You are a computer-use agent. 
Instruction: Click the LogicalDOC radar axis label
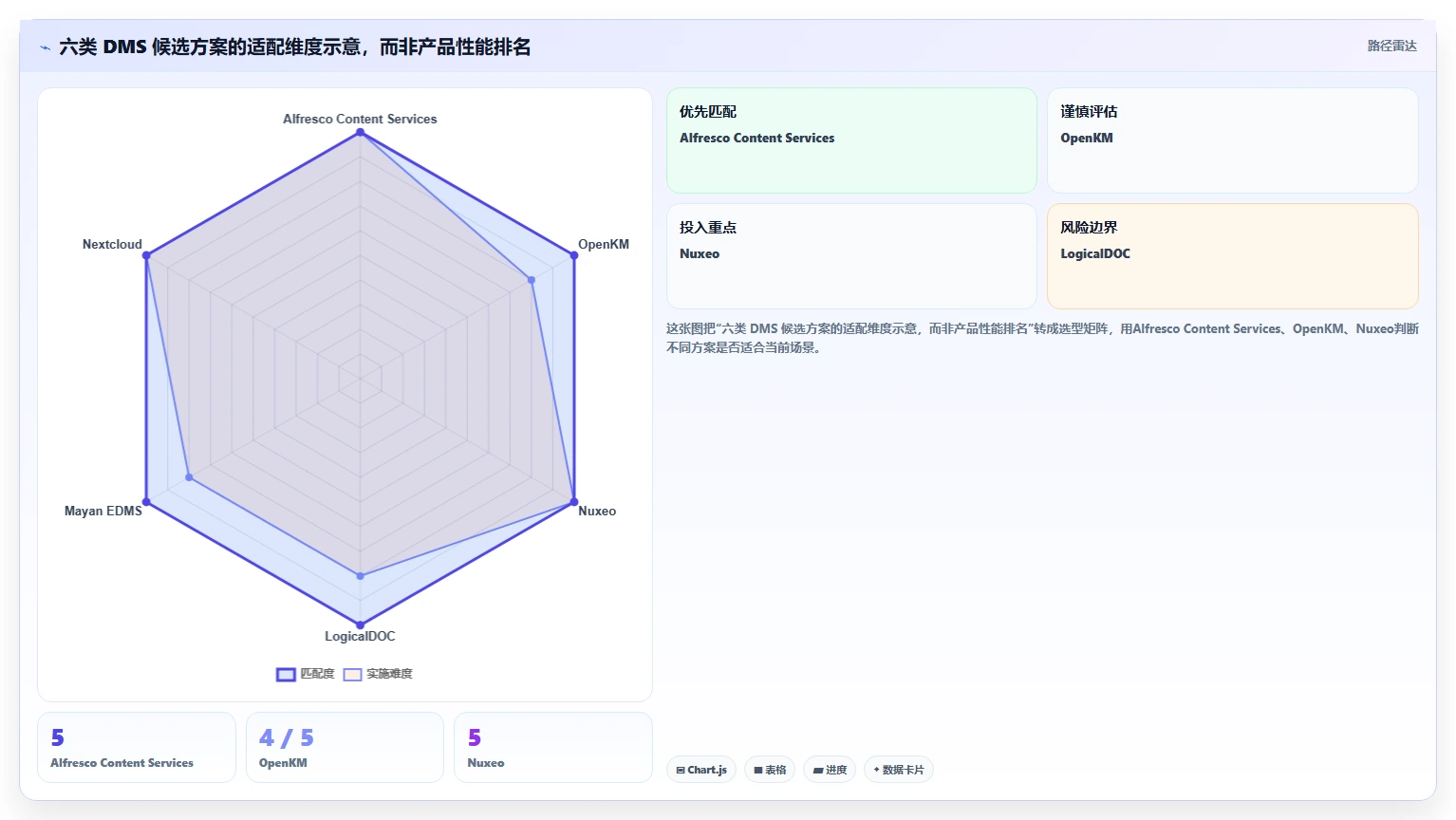point(360,636)
